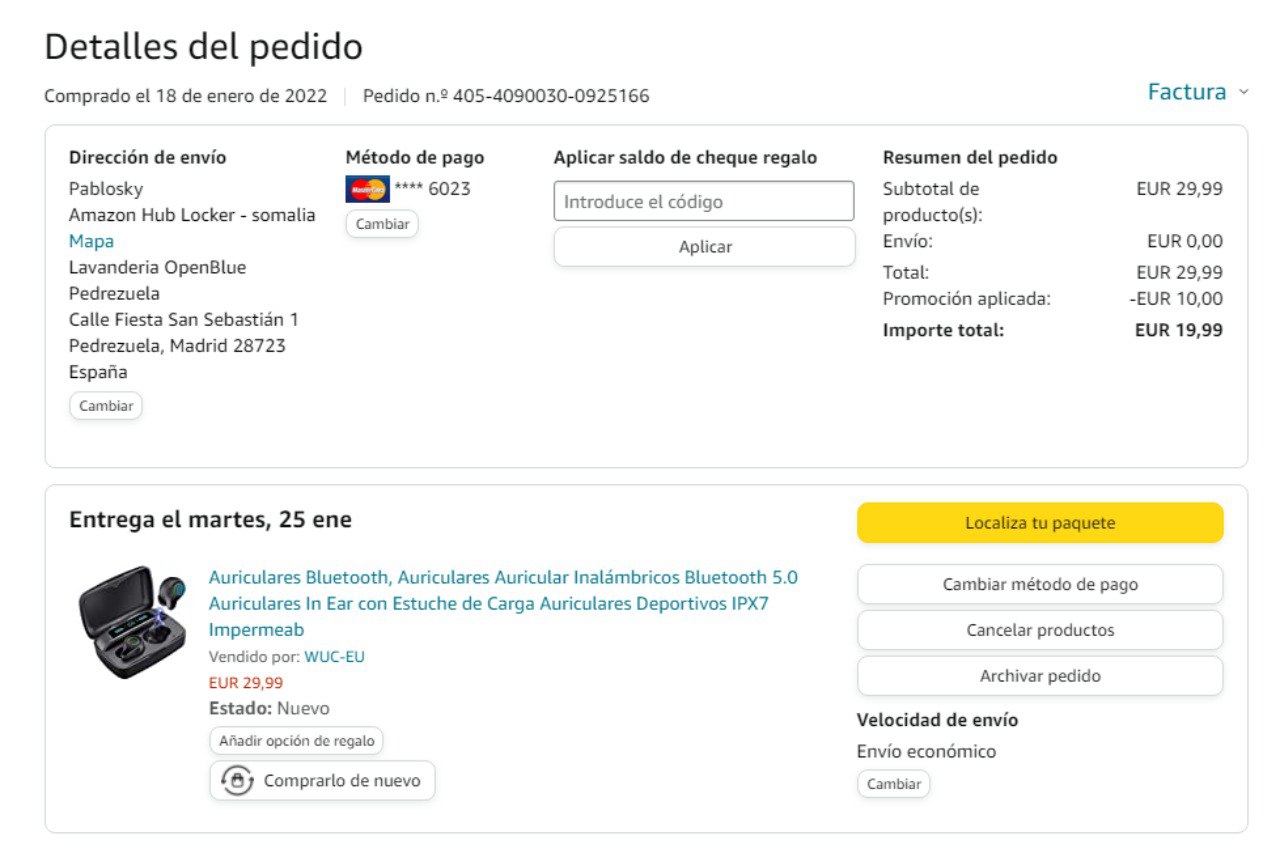This screenshot has height=857, width=1280.
Task: Open the Mapa link for the locker
Action: tap(91, 241)
